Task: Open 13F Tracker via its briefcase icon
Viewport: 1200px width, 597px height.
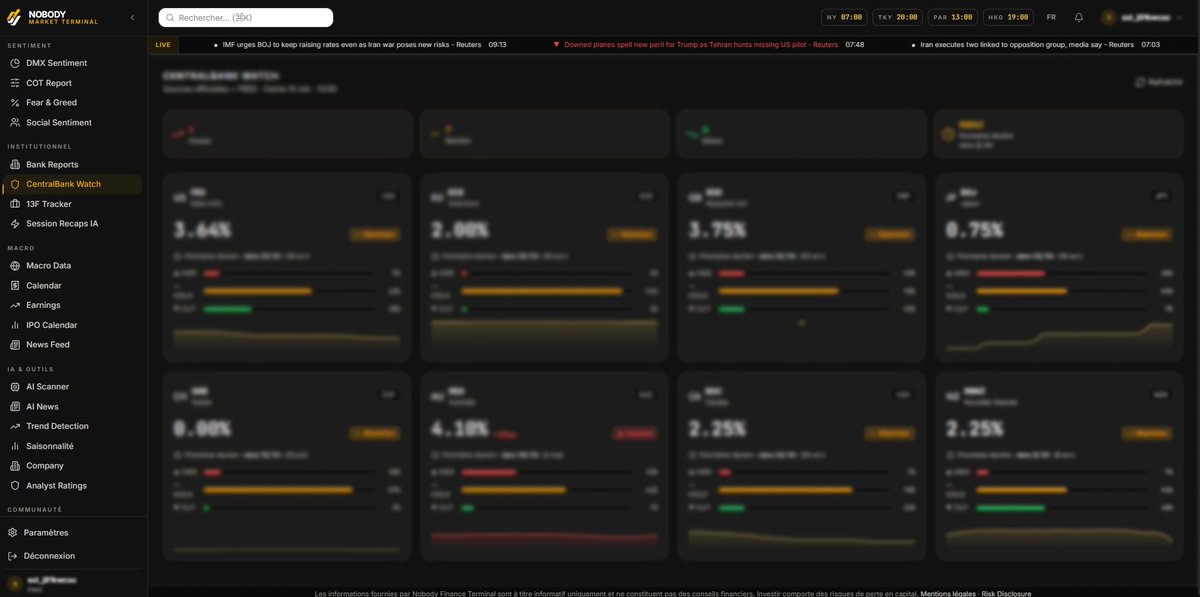Action: pyautogui.click(x=15, y=204)
